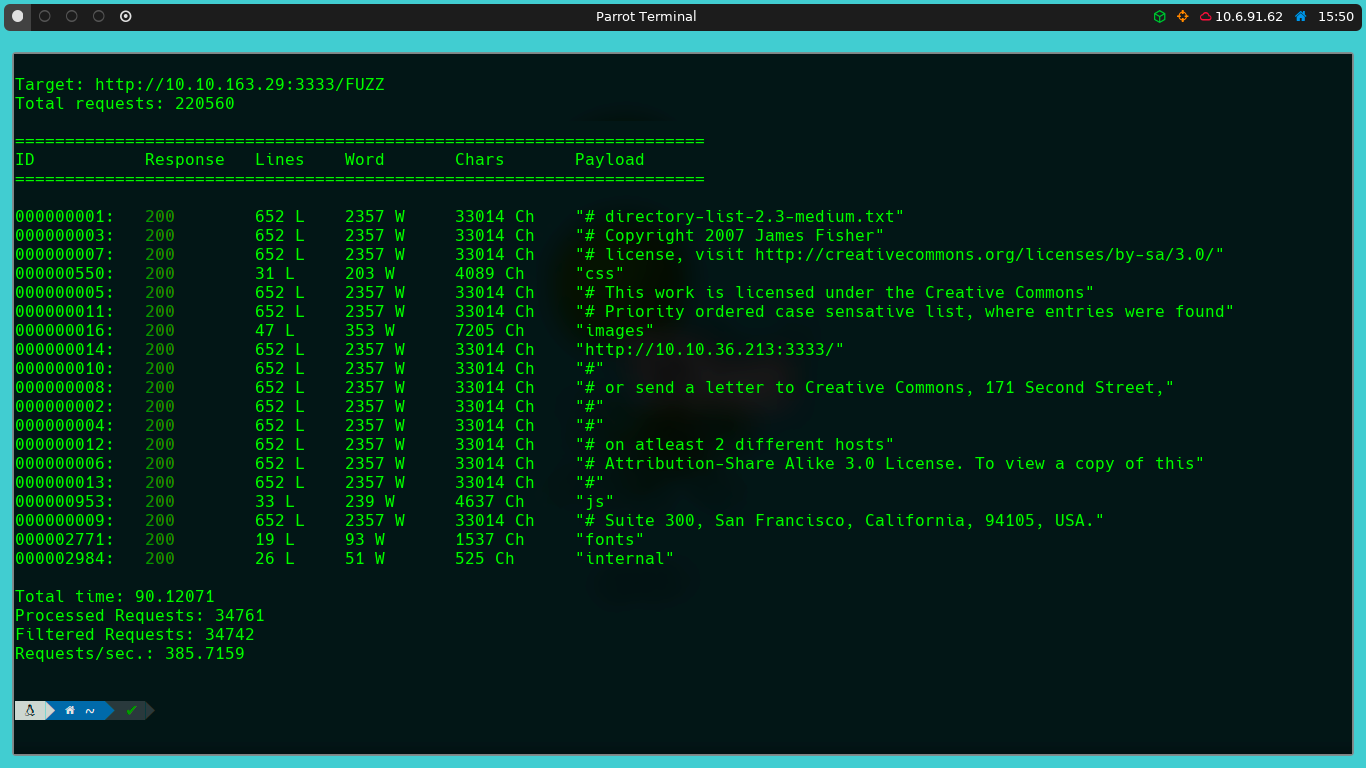Click the Chars column header
1366x768 pixels.
pos(480,160)
